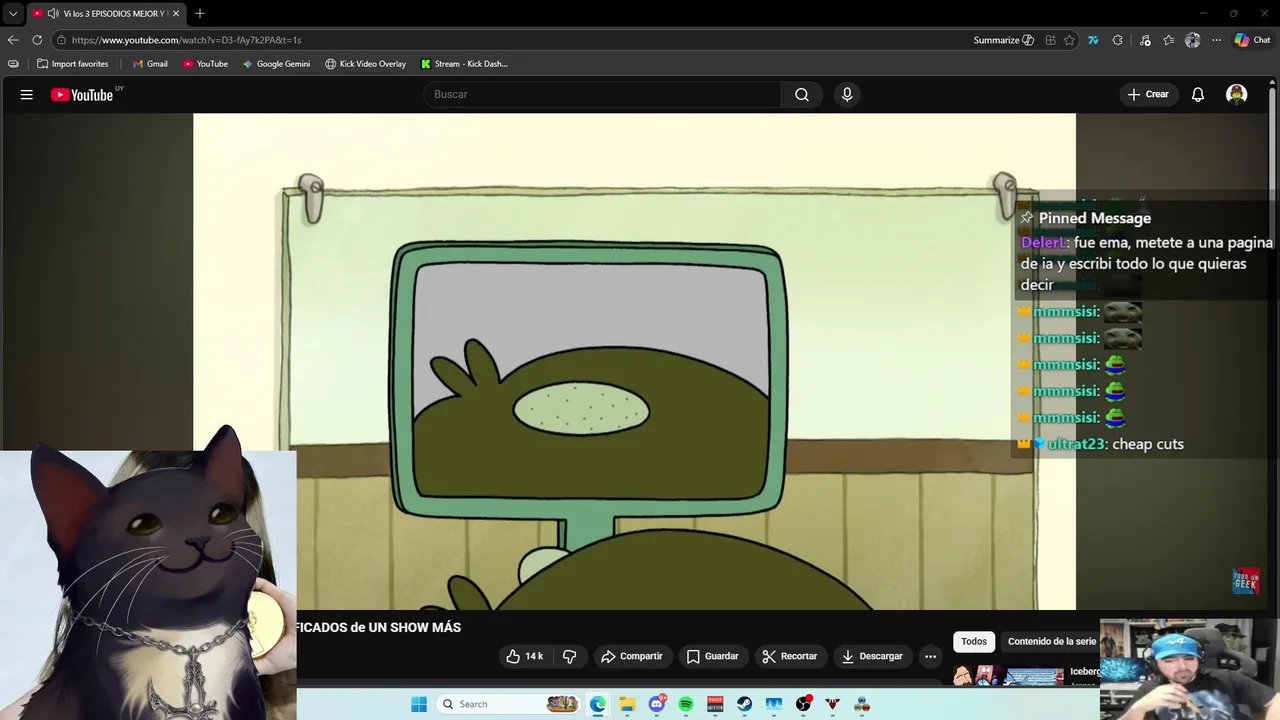Open Spotify from the taskbar

[x=686, y=704]
